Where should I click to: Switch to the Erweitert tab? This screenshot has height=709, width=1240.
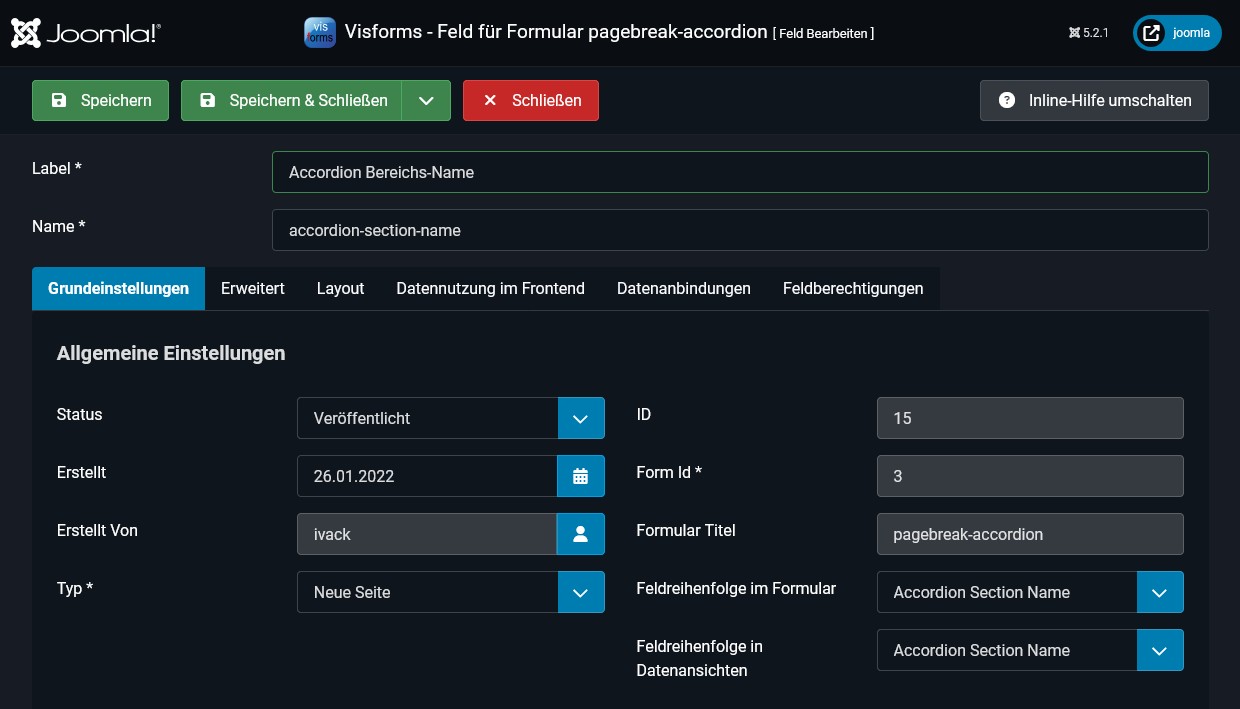(252, 288)
